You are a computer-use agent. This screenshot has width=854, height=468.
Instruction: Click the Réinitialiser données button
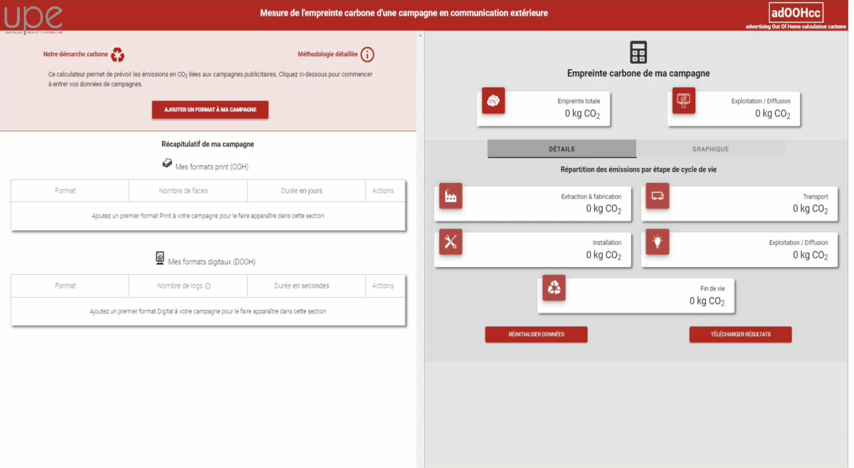[536, 334]
